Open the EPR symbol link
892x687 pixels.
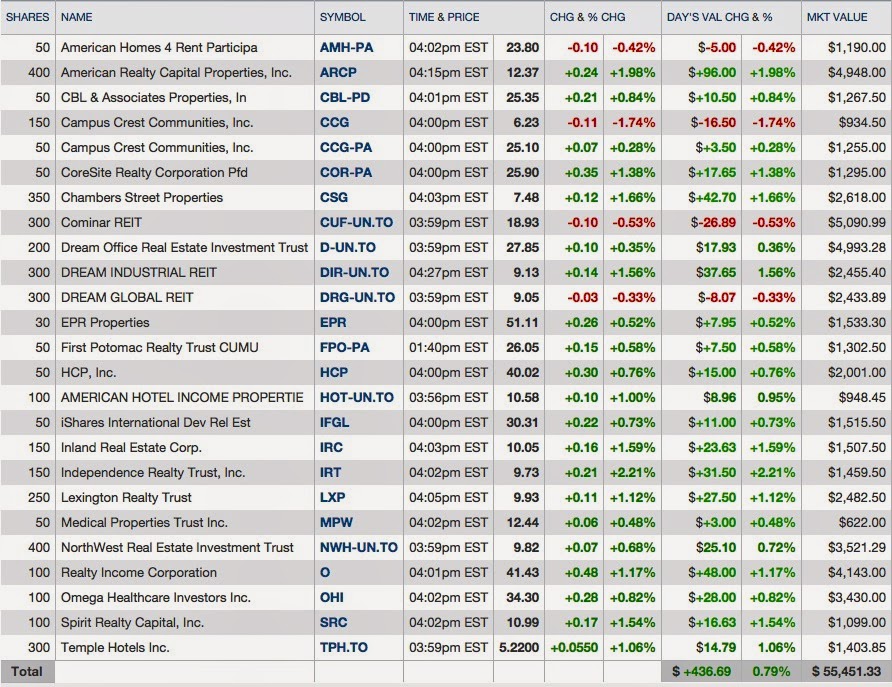click(x=333, y=323)
